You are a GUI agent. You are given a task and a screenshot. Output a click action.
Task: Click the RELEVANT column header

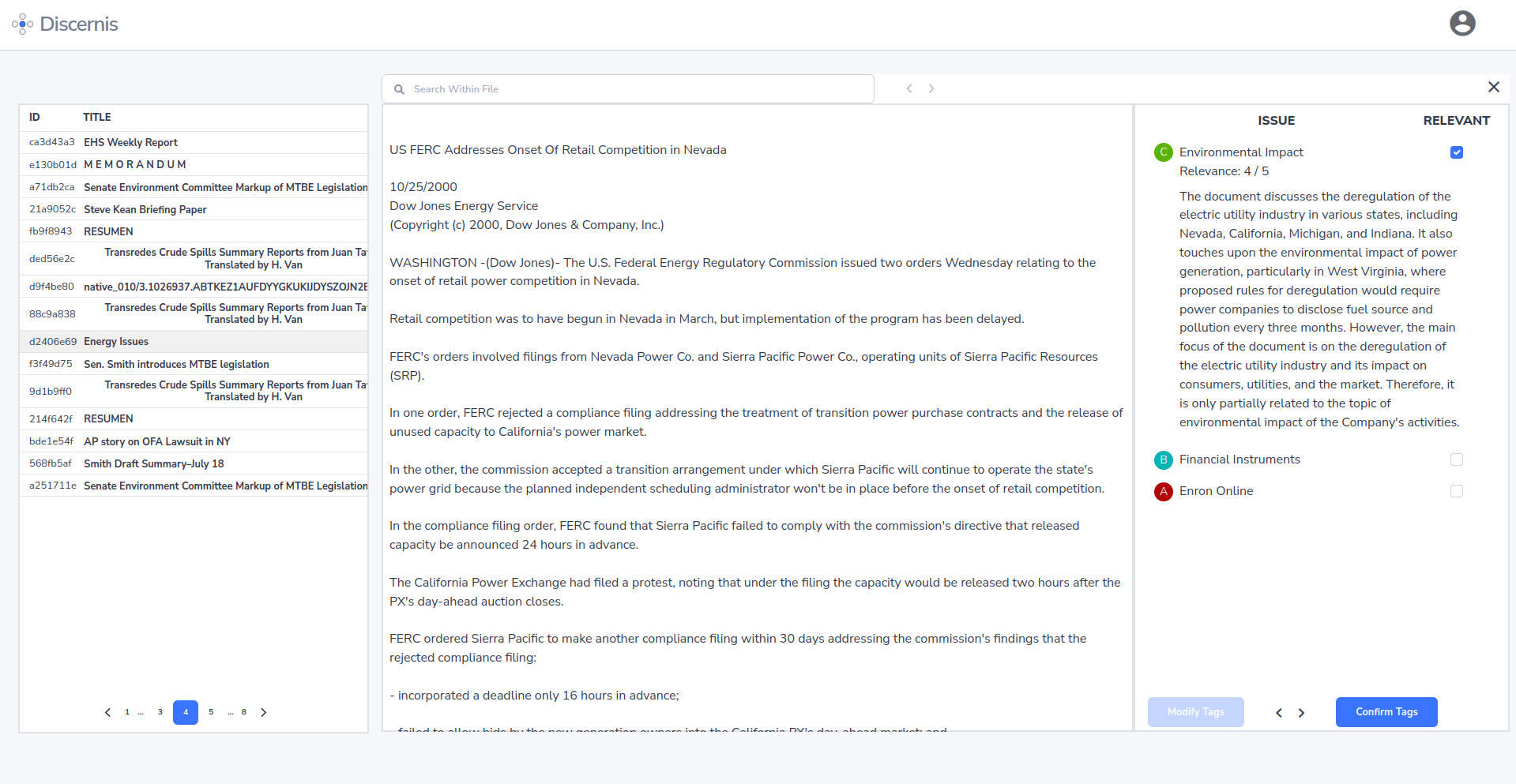pyautogui.click(x=1457, y=121)
